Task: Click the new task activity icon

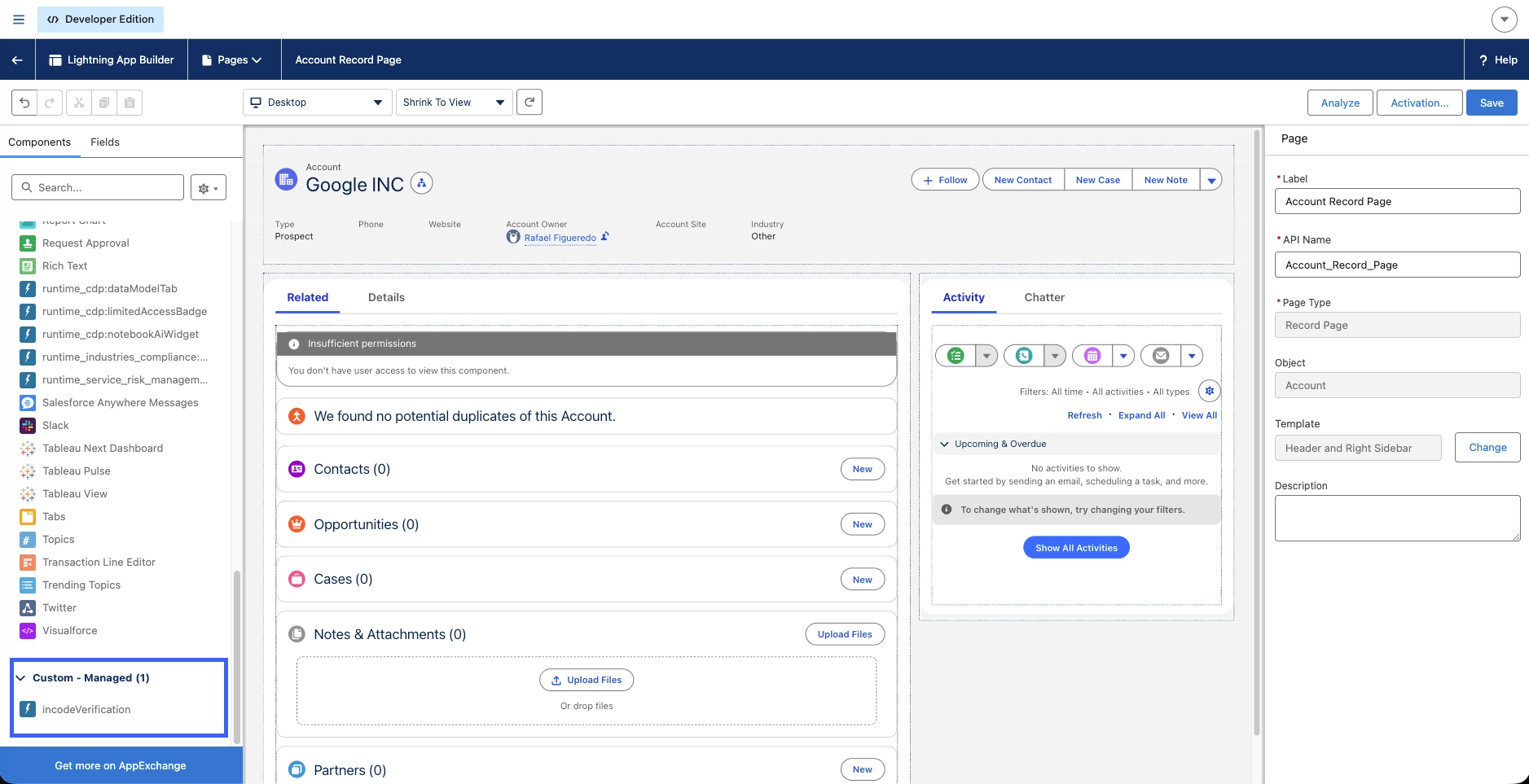Action: pyautogui.click(x=956, y=356)
